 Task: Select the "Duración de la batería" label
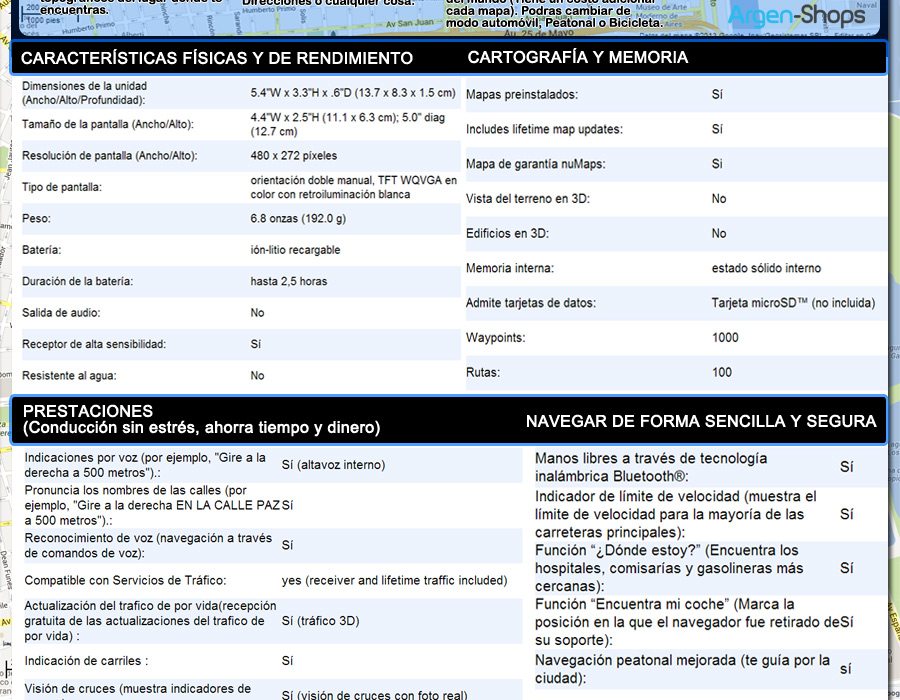tap(77, 282)
